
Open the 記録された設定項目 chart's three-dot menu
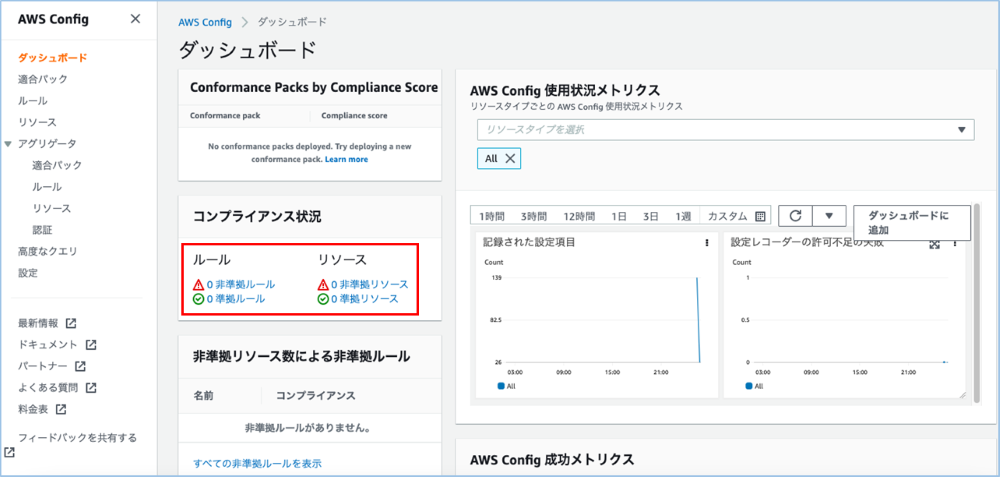707,242
